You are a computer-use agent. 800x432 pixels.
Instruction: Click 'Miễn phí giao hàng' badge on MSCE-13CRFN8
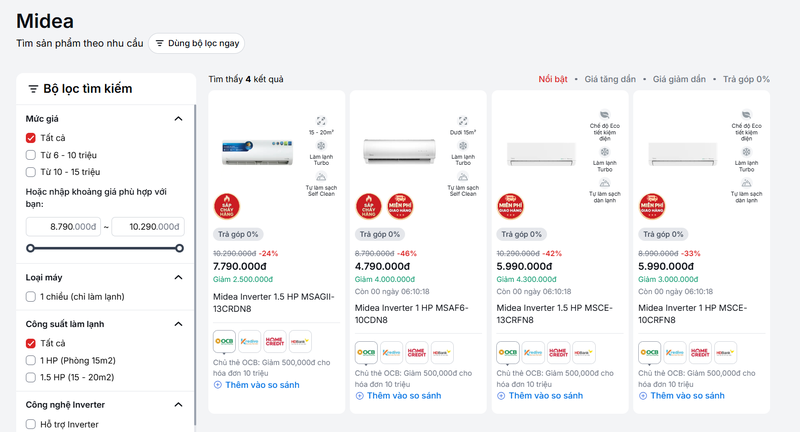[x=510, y=207]
